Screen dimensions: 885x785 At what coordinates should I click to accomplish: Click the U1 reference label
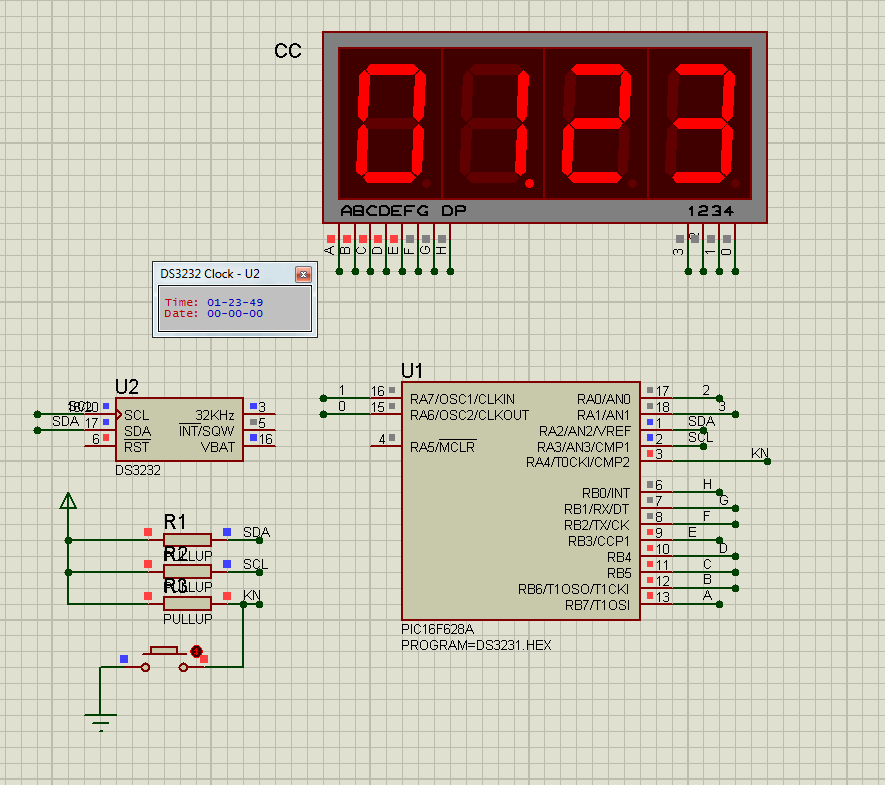coord(413,371)
